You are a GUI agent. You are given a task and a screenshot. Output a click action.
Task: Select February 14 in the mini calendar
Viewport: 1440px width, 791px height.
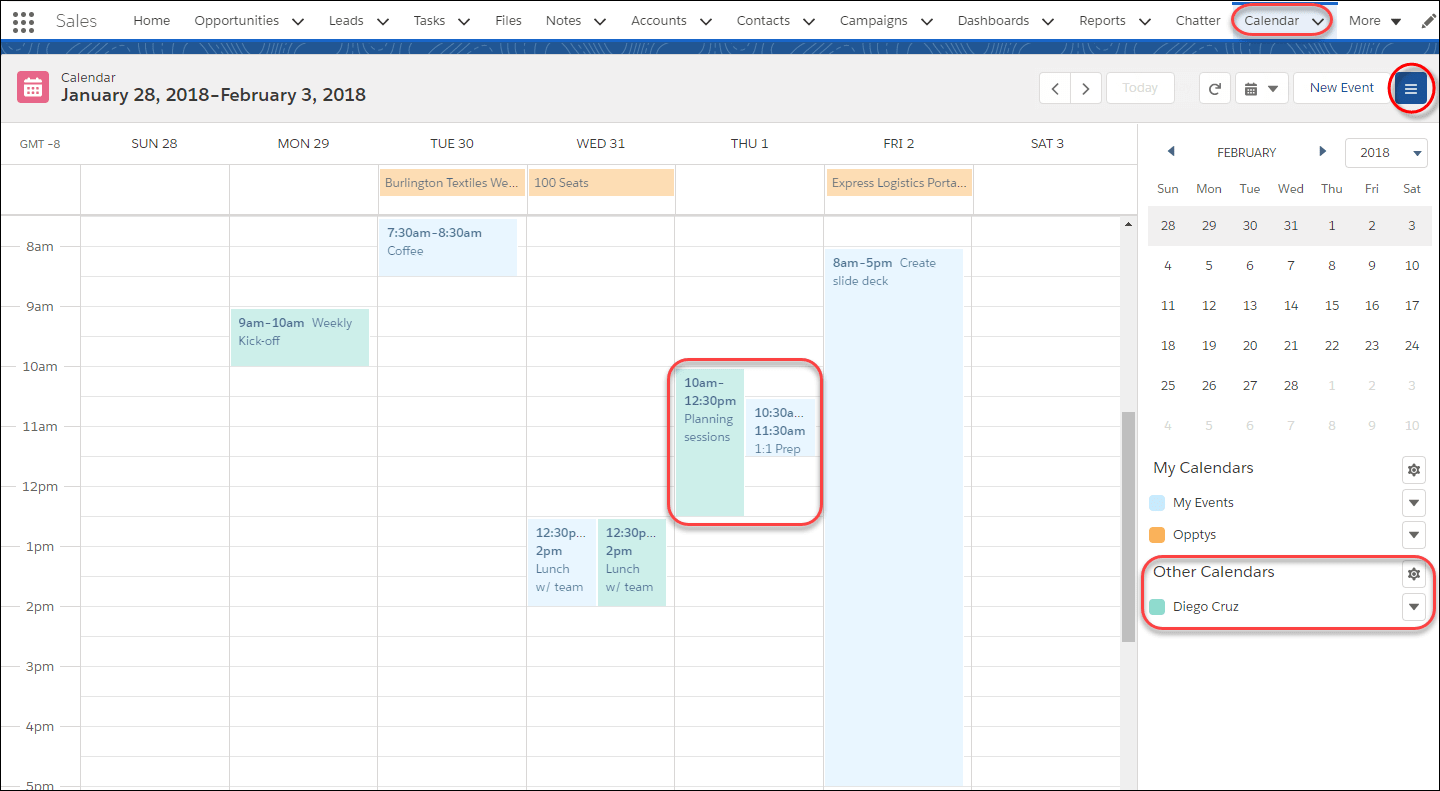[1290, 305]
